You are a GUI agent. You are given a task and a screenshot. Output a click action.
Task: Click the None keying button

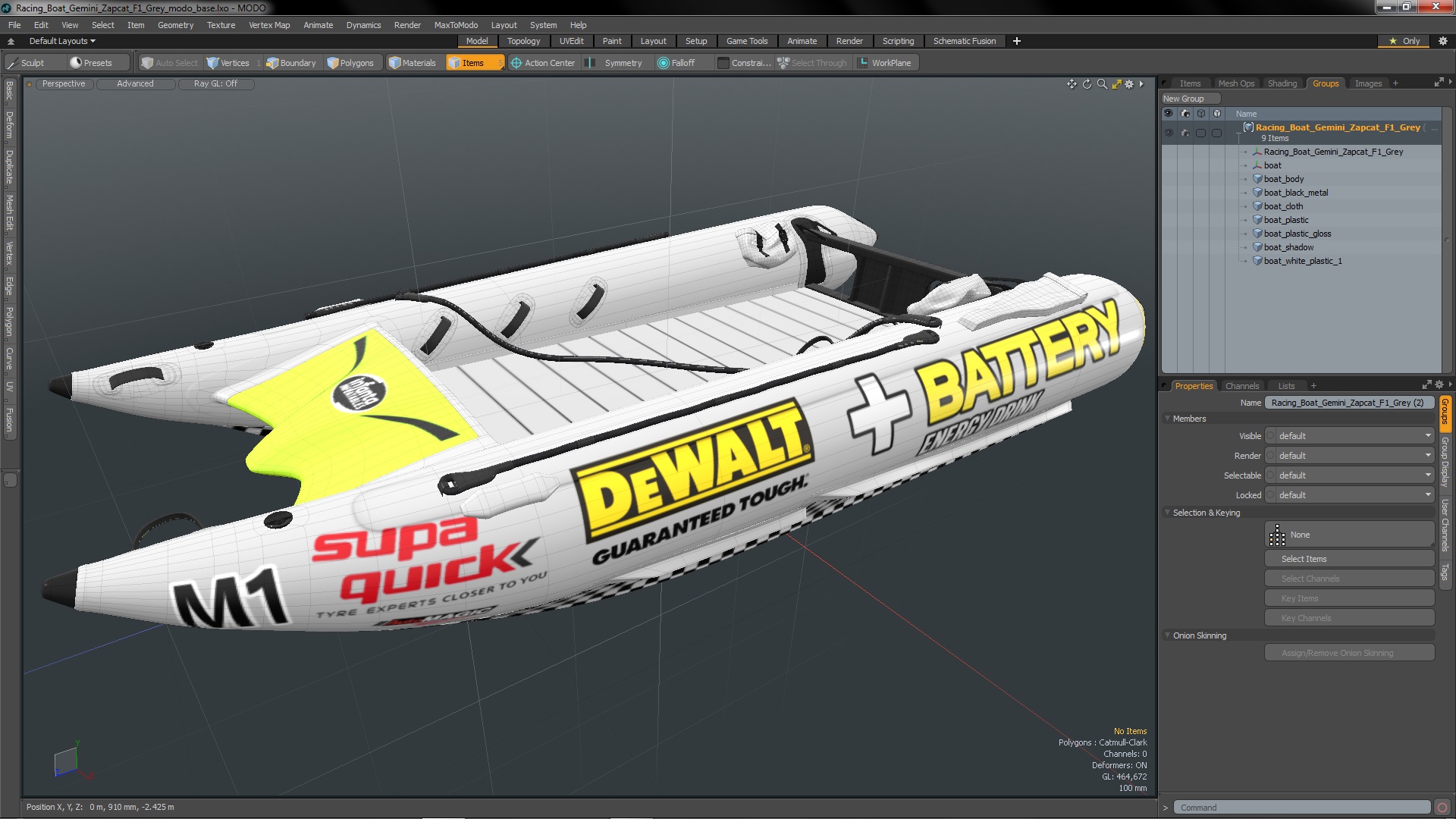click(x=1350, y=535)
